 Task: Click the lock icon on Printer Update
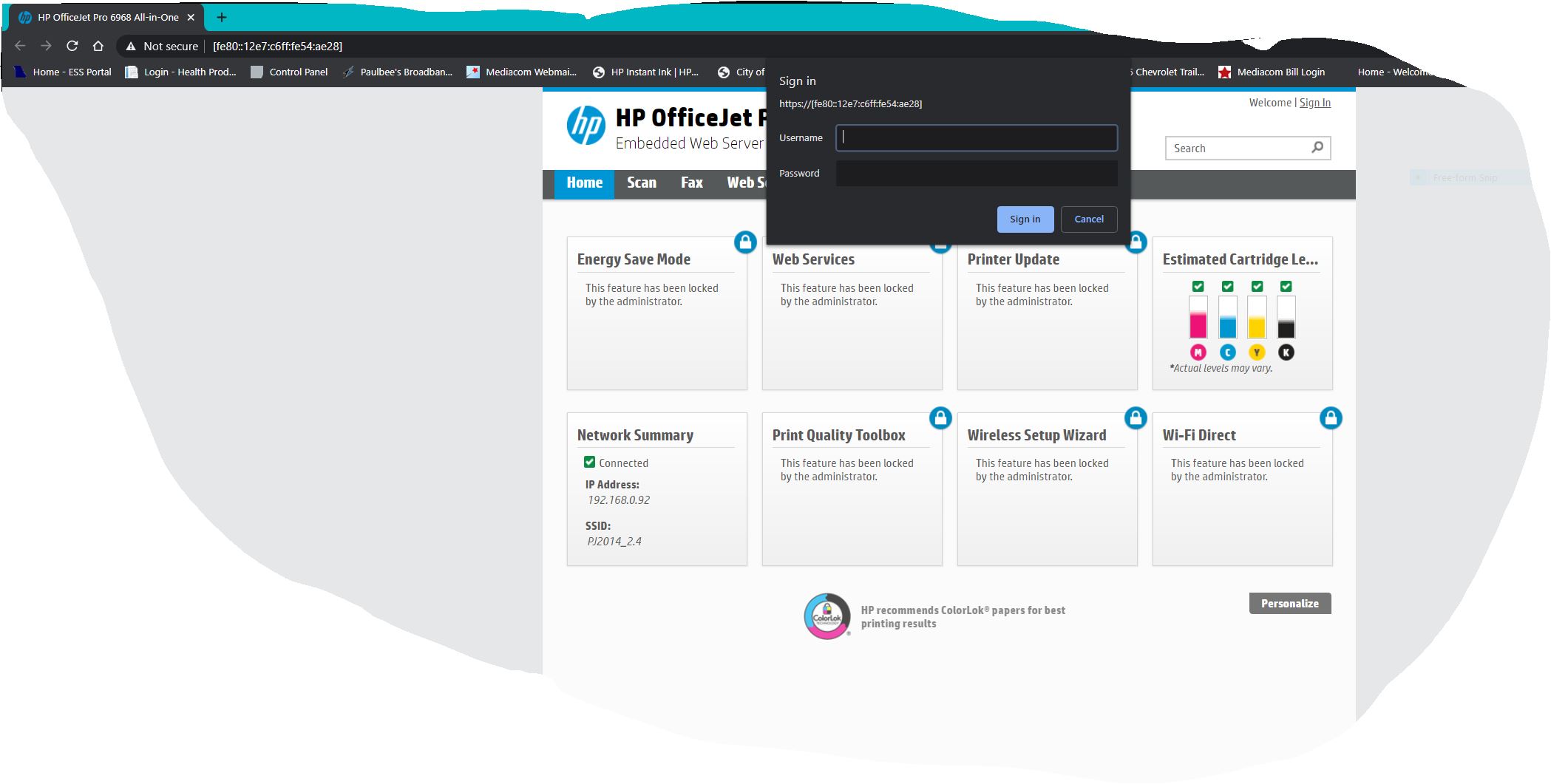[1136, 242]
